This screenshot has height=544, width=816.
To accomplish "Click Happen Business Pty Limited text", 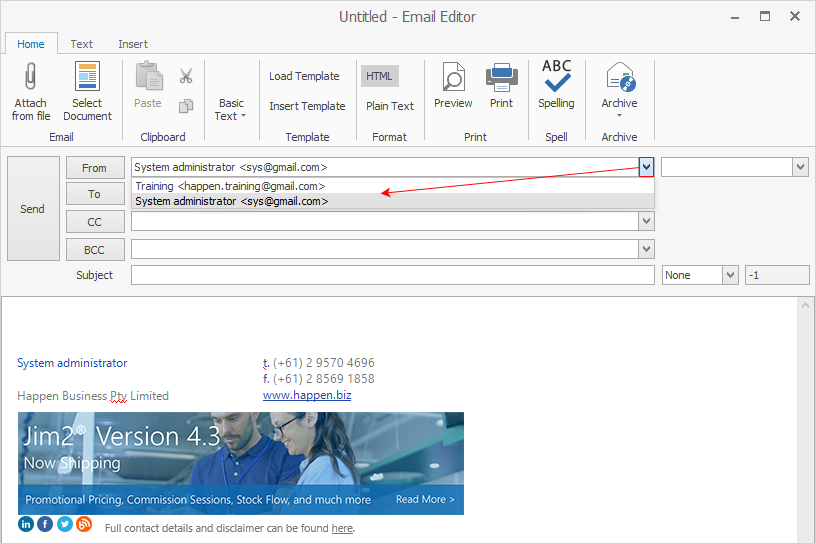I will click(x=93, y=396).
